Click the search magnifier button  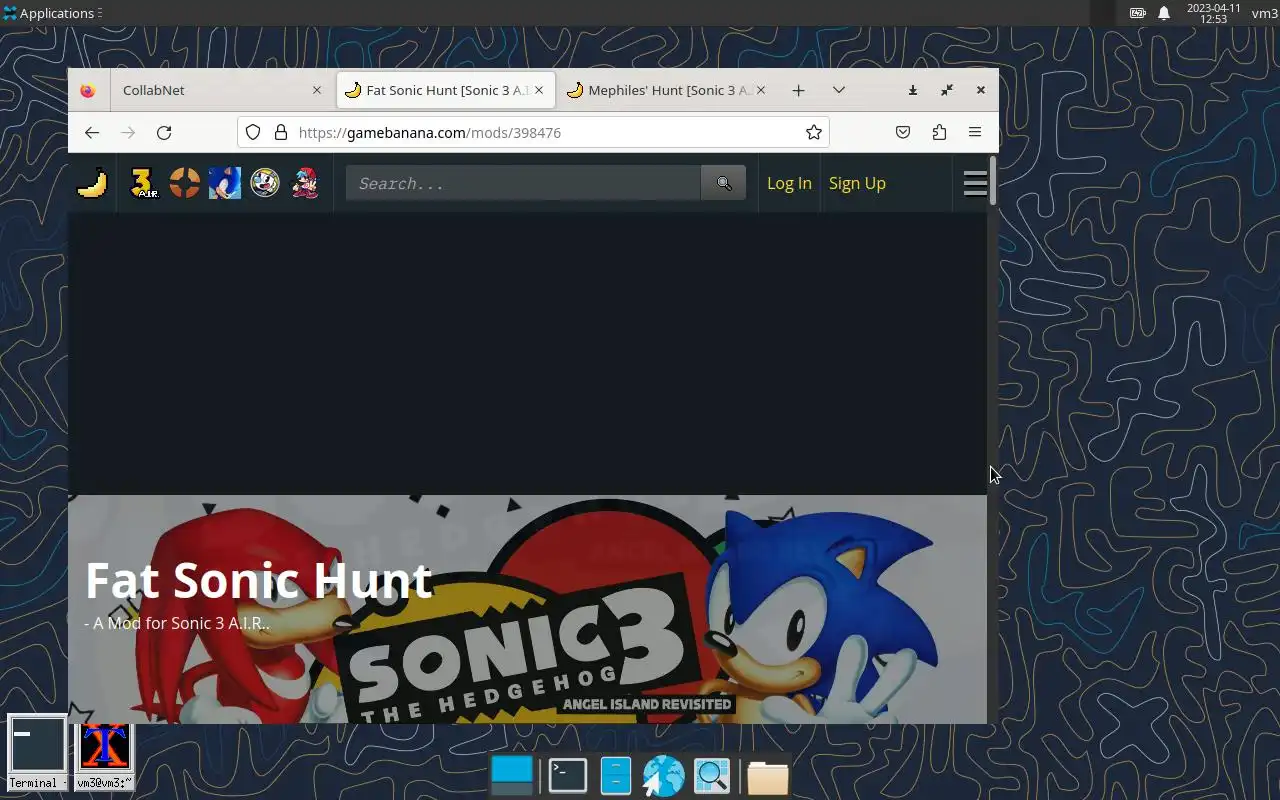(724, 183)
